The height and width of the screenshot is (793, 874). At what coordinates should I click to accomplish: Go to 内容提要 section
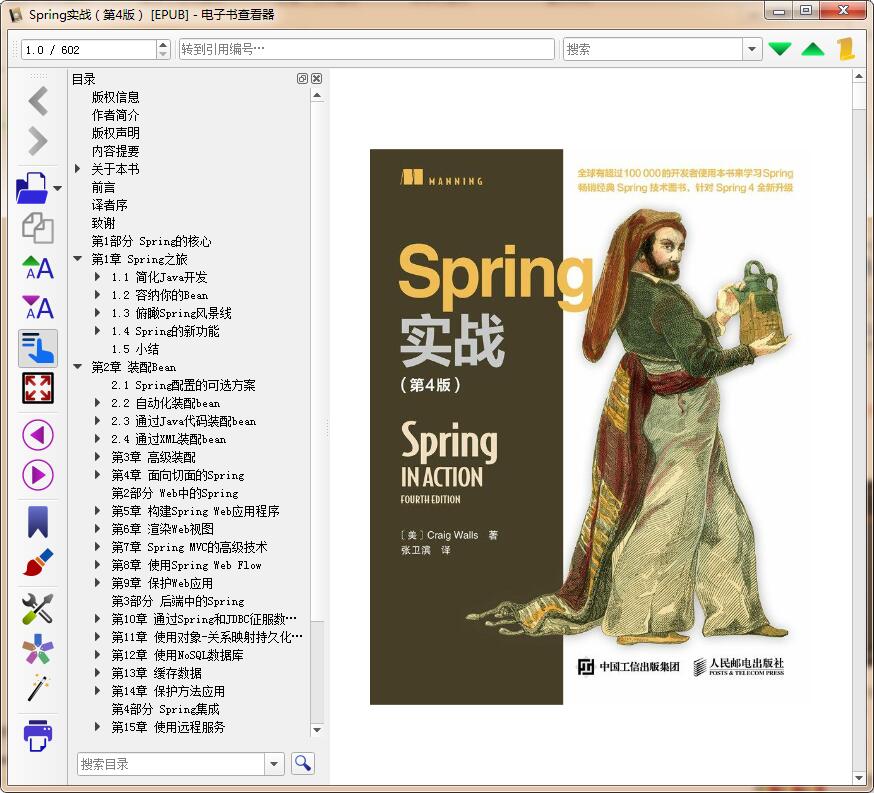pos(115,151)
